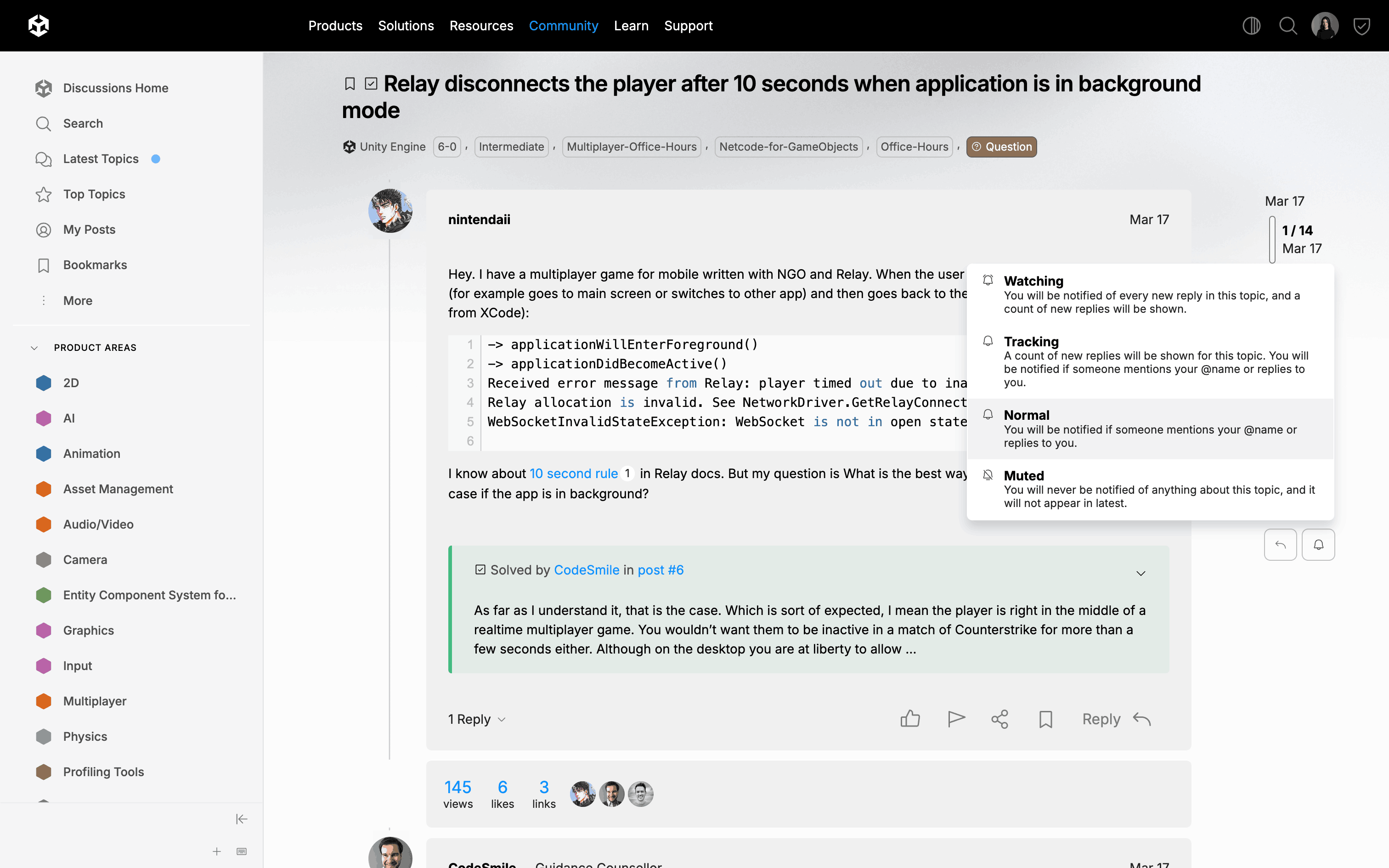The image size is (1389, 868).
Task: Bookmark the post via the post footer icon
Action: [x=1045, y=719]
